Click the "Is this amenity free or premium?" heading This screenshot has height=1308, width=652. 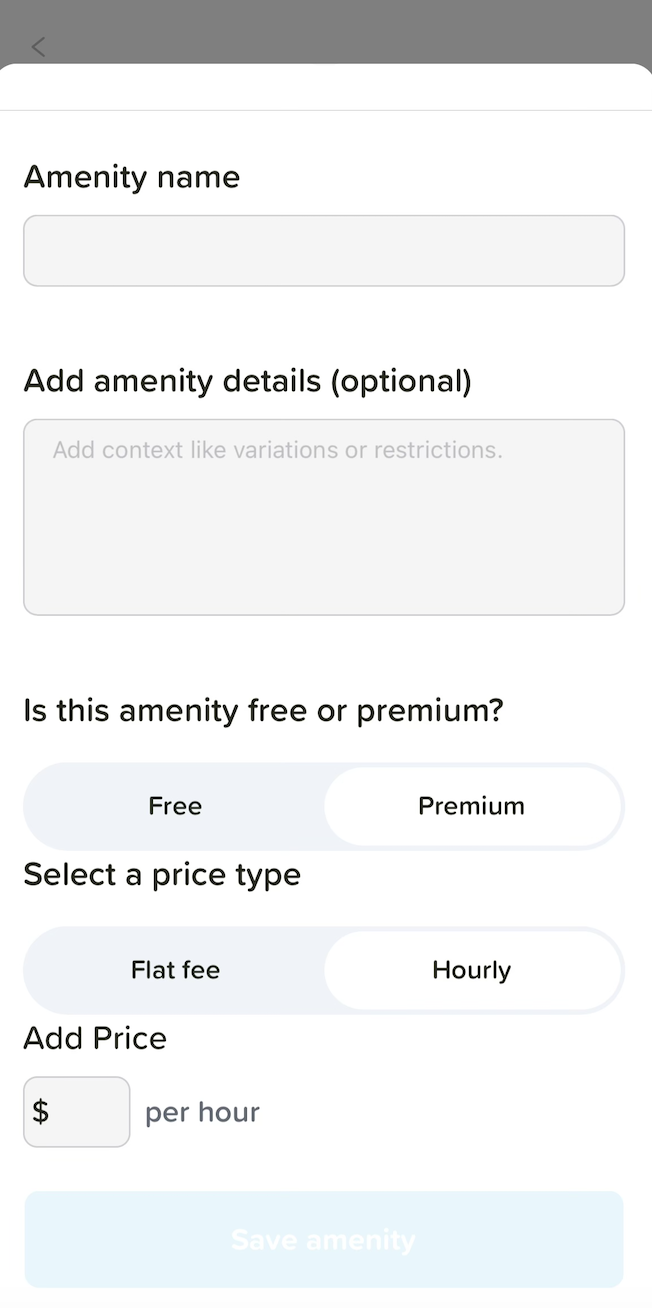point(263,711)
